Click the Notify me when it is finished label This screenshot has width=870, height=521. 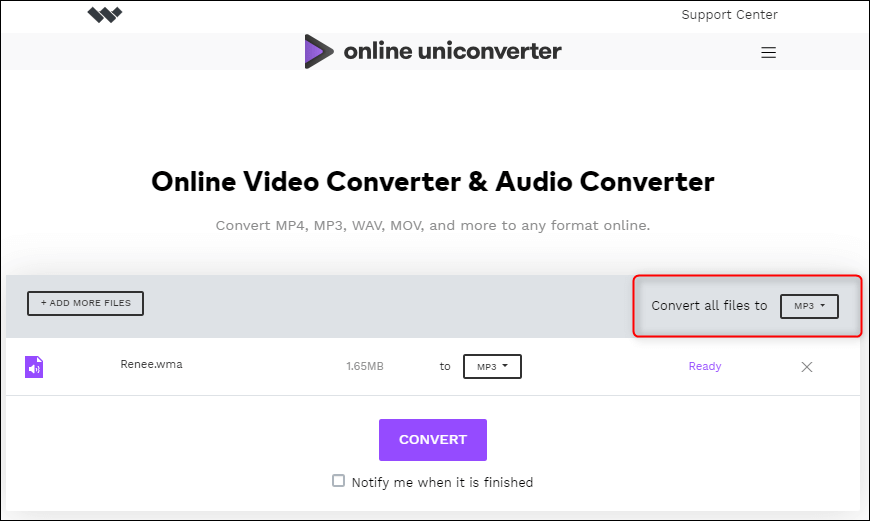(x=442, y=482)
